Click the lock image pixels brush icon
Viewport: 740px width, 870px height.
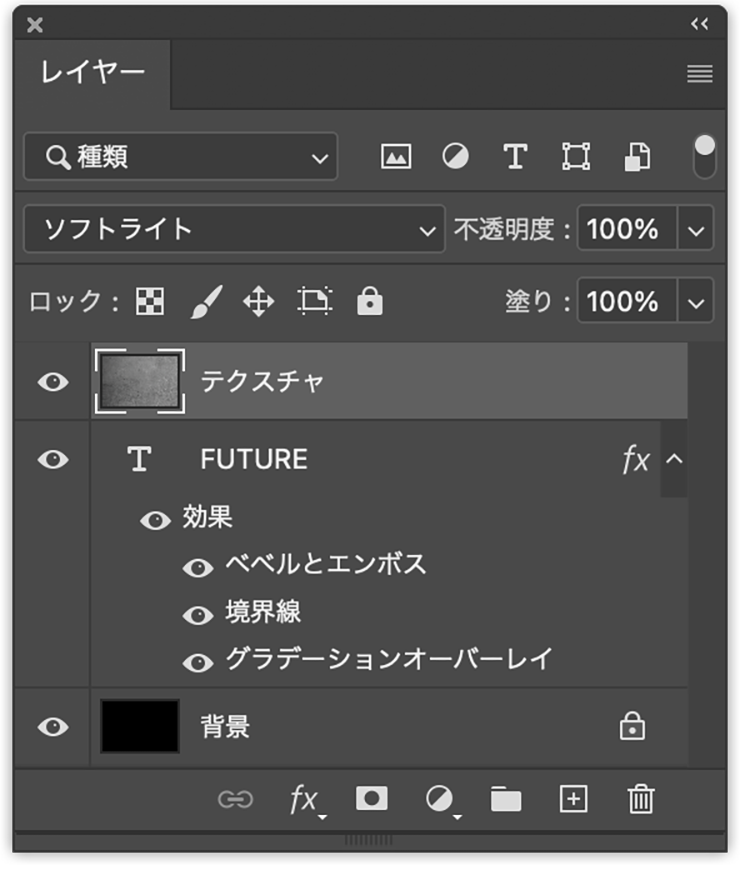click(x=205, y=301)
